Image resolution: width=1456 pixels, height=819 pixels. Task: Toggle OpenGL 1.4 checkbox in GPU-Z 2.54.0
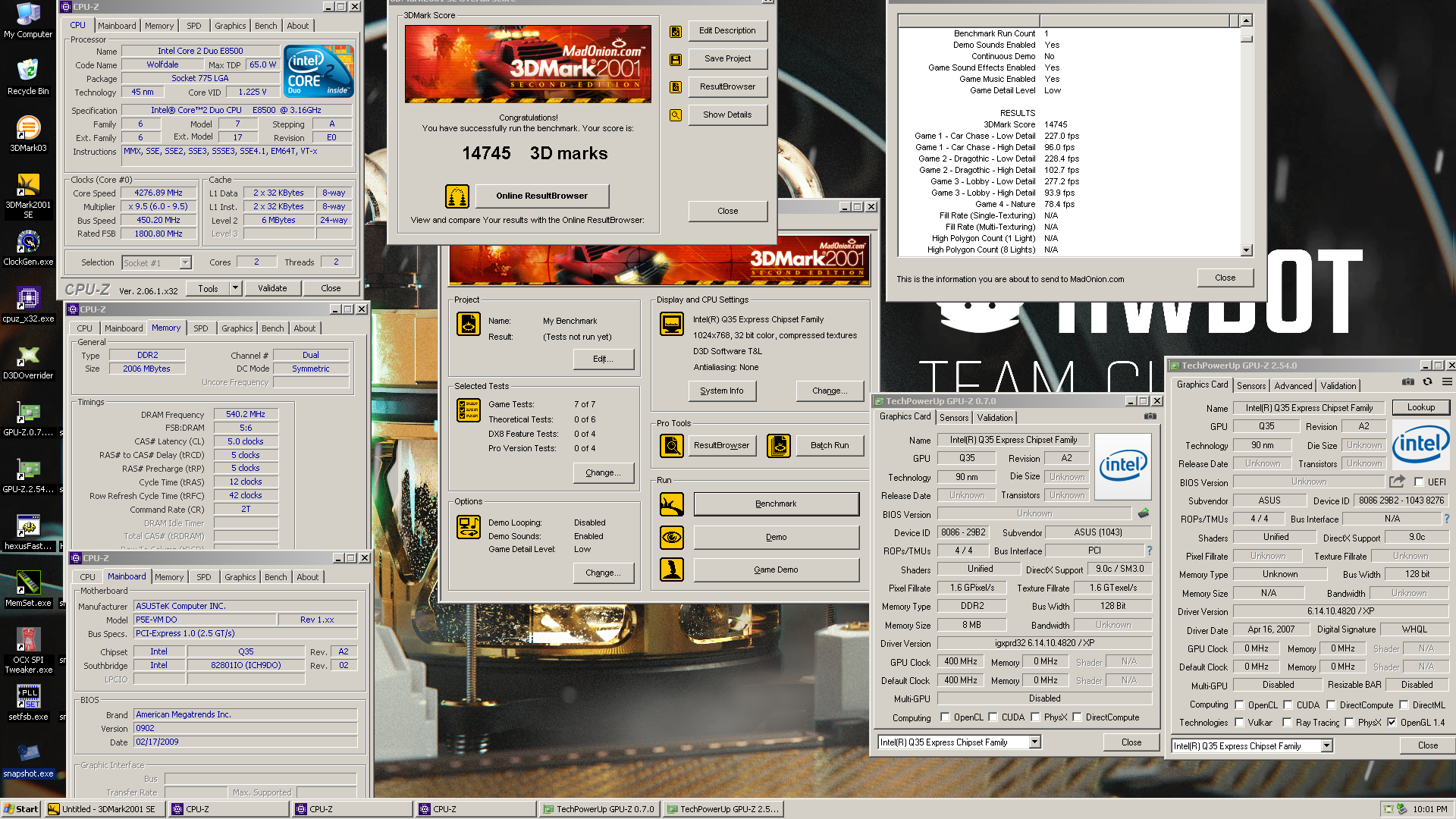1392,723
